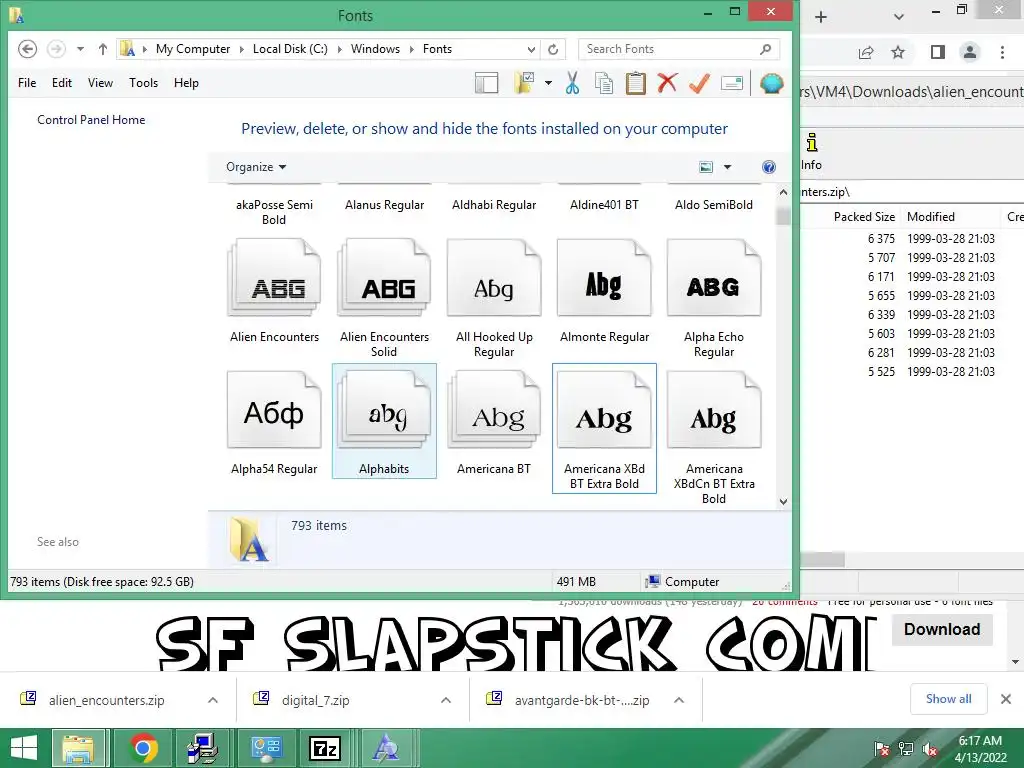Select the Alpha Echo Regular font
Viewport: 1024px width, 768px height.
click(714, 299)
